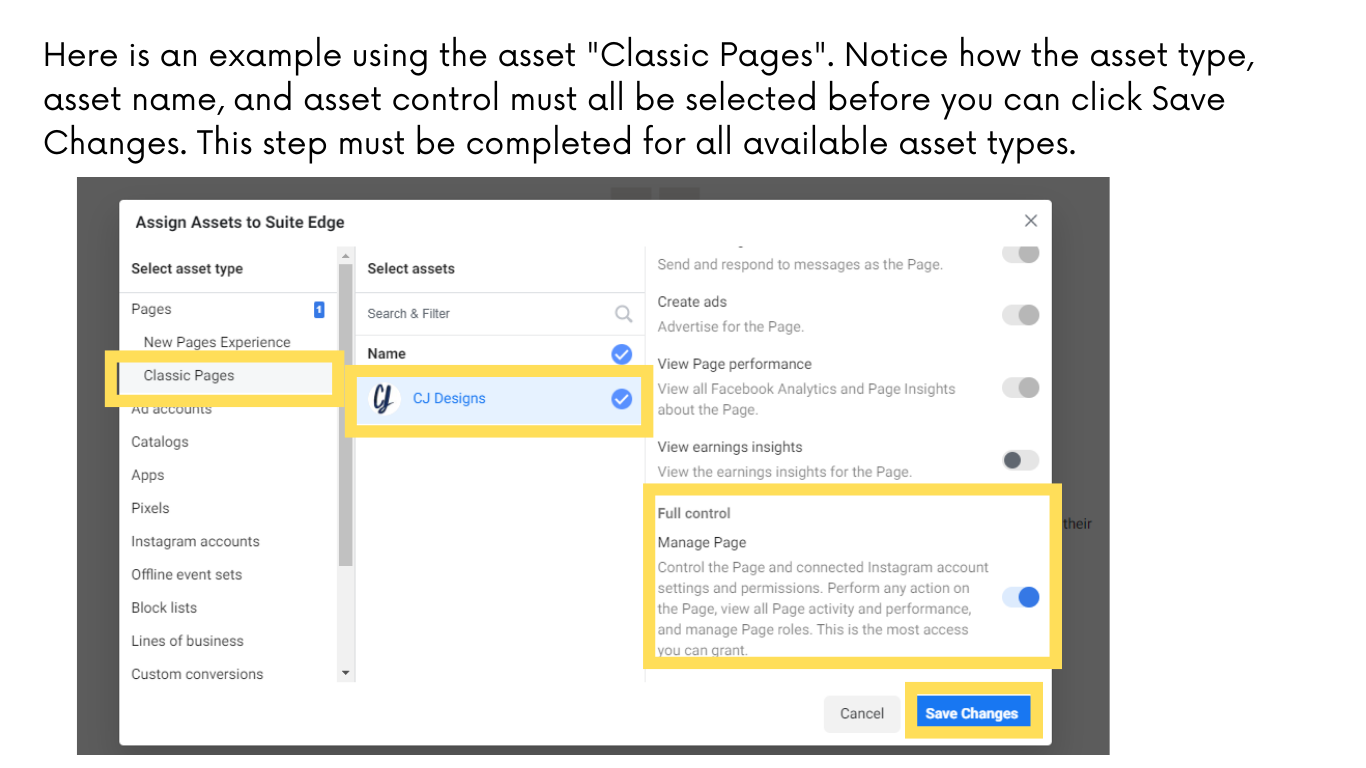1366x768 pixels.
Task: Click the "Manage Page" permission label
Action: 702,543
